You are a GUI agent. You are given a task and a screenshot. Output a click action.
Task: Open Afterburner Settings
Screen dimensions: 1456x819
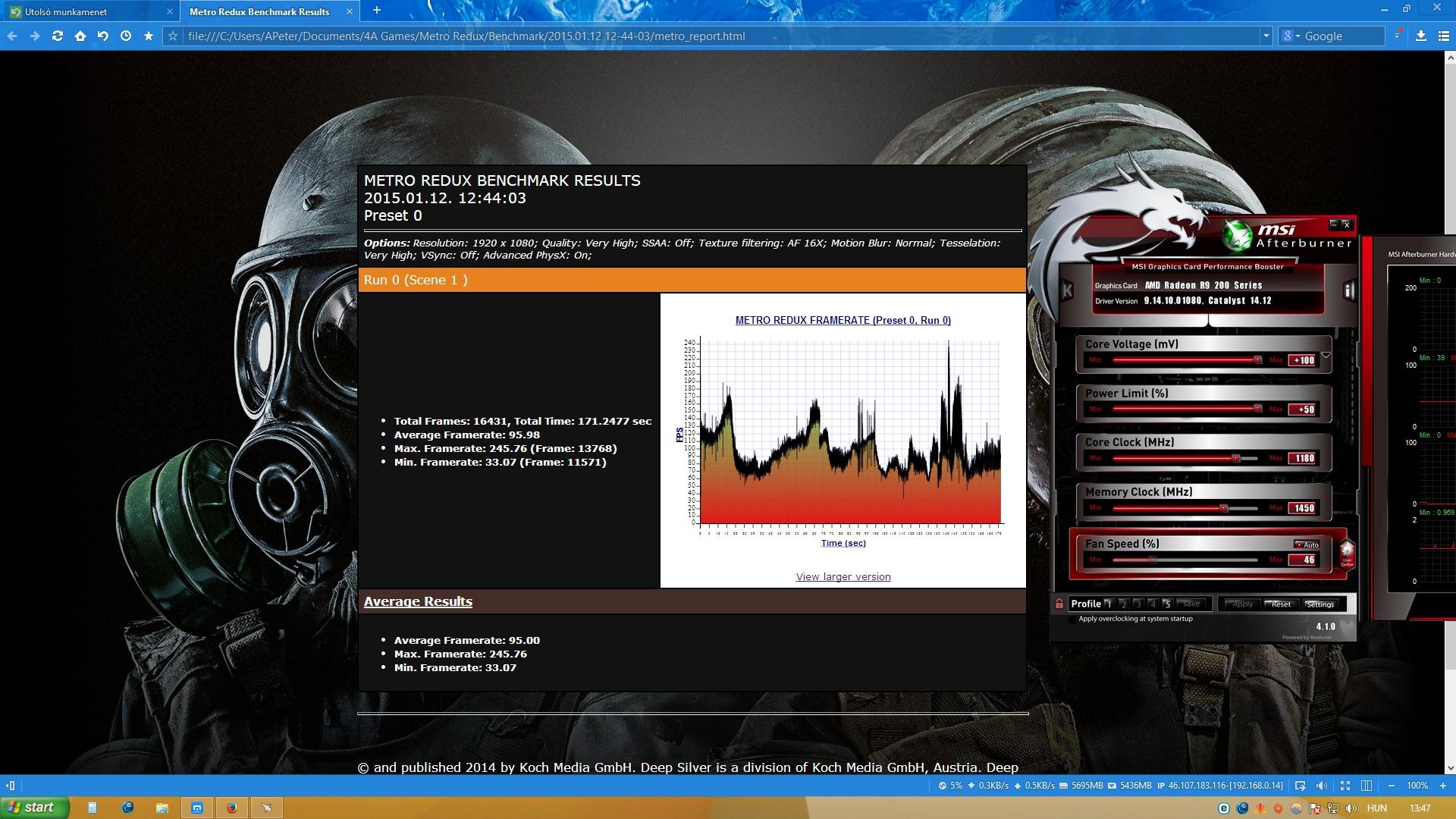pyautogui.click(x=1320, y=604)
